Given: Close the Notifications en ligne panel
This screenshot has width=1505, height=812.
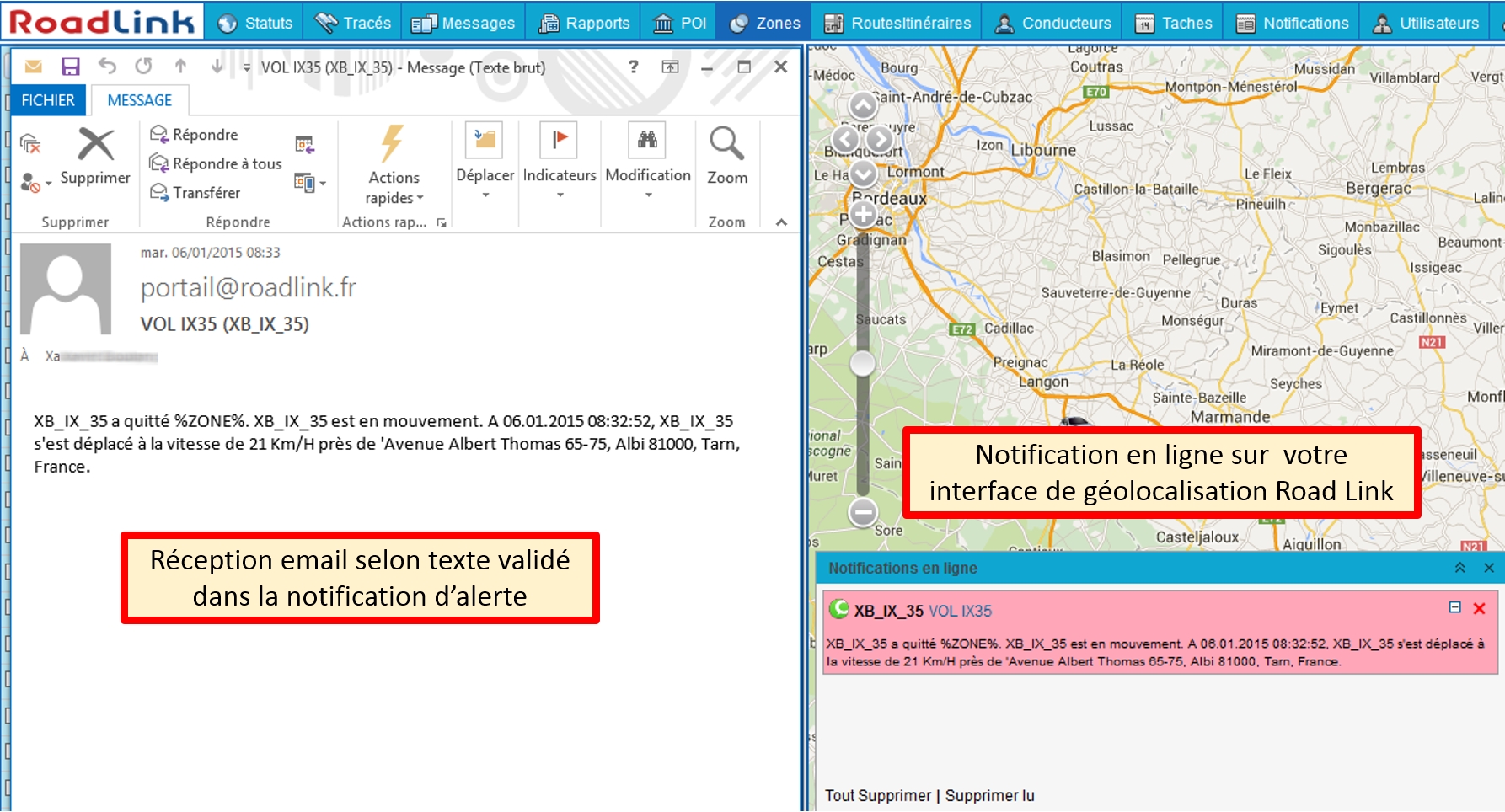Looking at the screenshot, I should point(1489,568).
